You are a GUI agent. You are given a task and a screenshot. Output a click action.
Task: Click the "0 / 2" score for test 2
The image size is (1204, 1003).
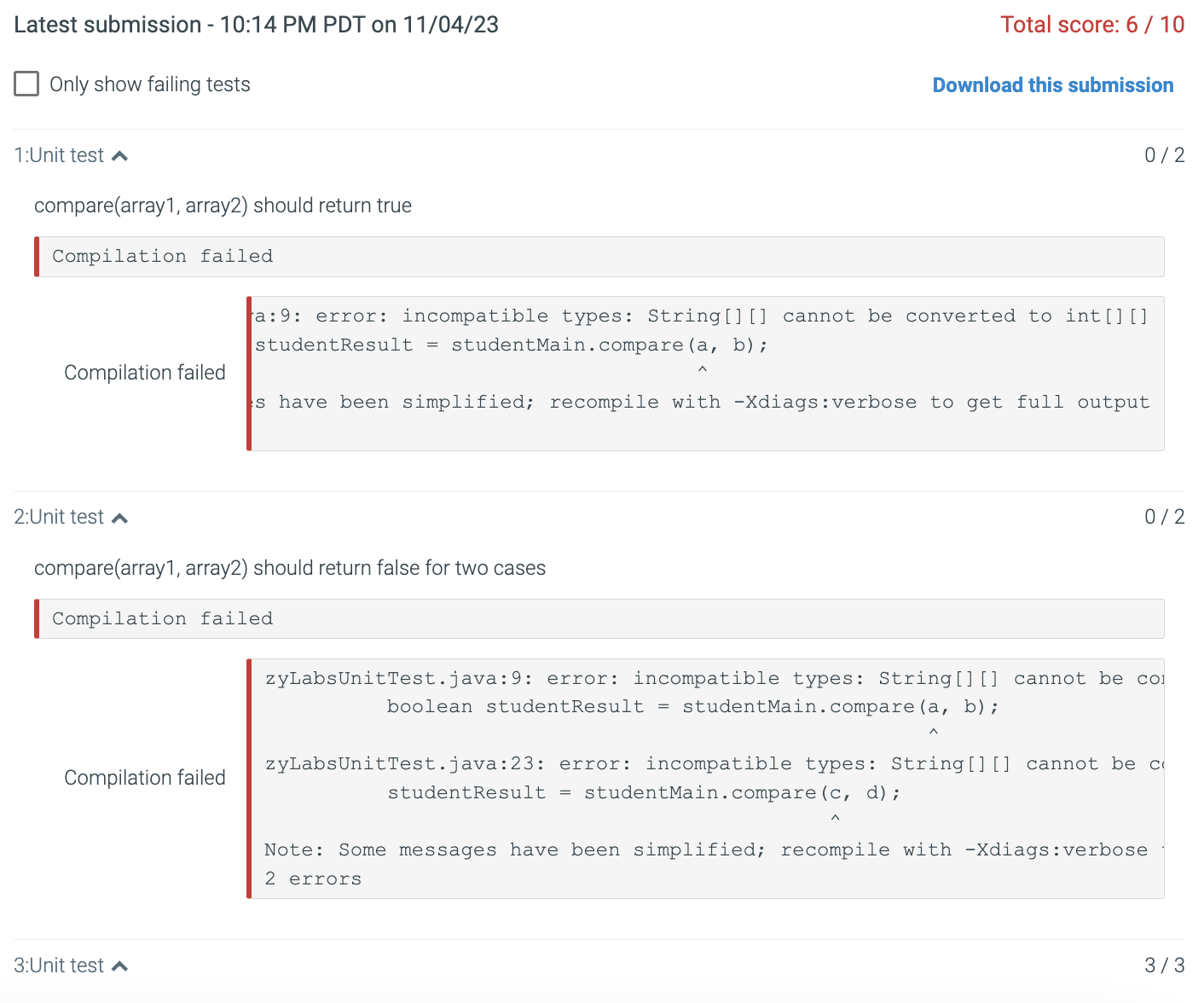click(1164, 516)
